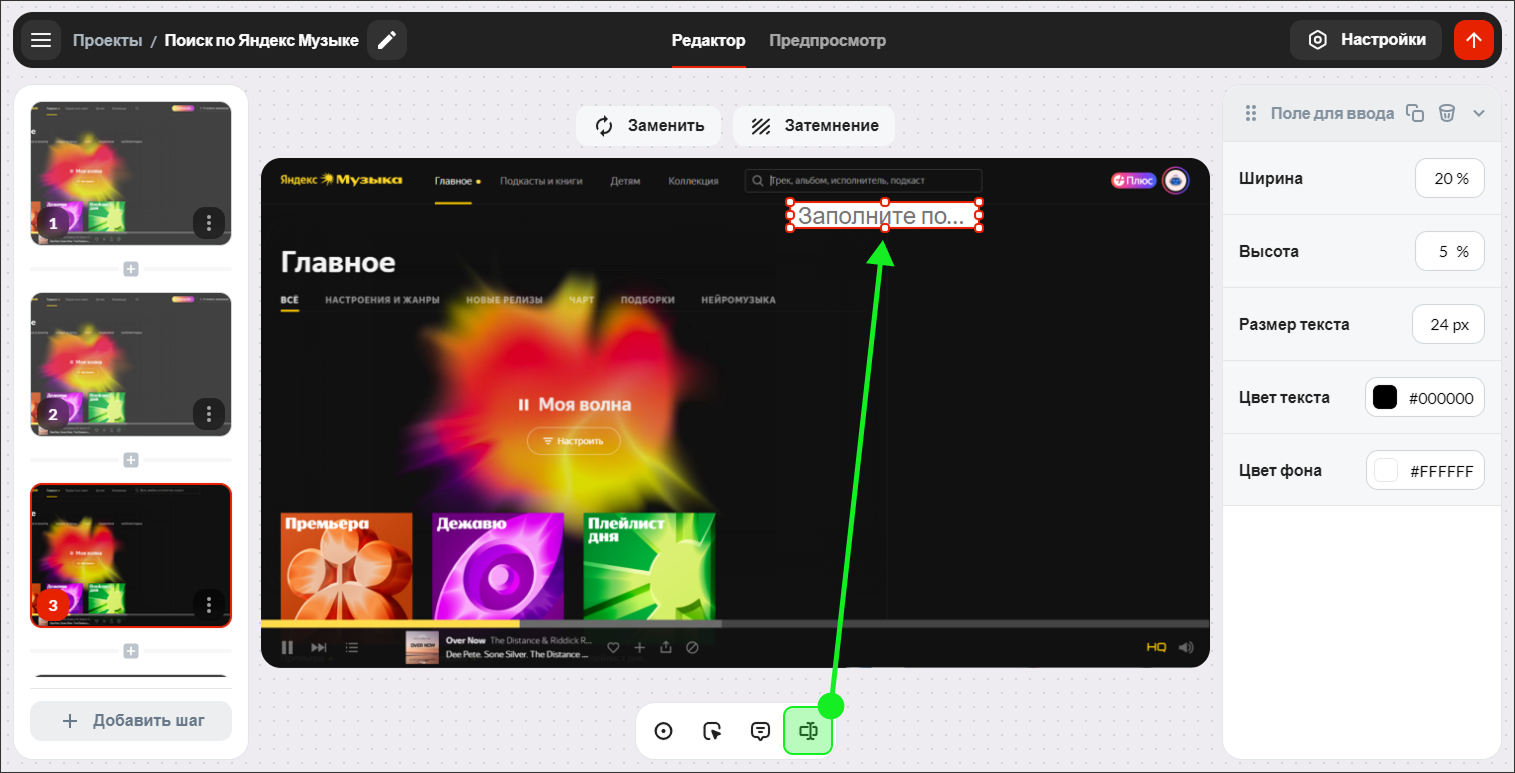The height and width of the screenshot is (773, 1515).
Task: Click the Ширина value field
Action: click(x=1450, y=179)
